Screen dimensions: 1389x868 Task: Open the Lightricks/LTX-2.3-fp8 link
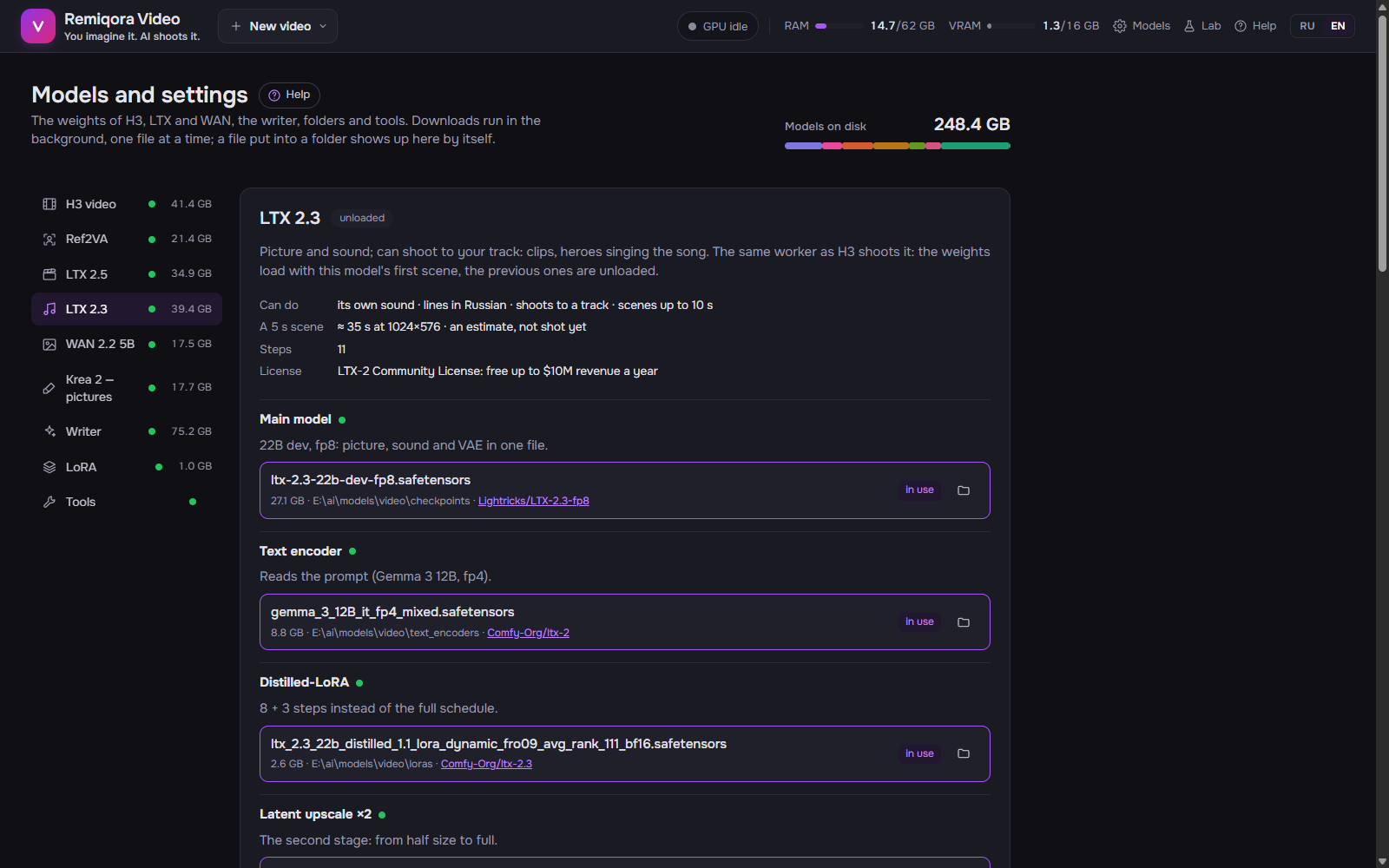[534, 501]
